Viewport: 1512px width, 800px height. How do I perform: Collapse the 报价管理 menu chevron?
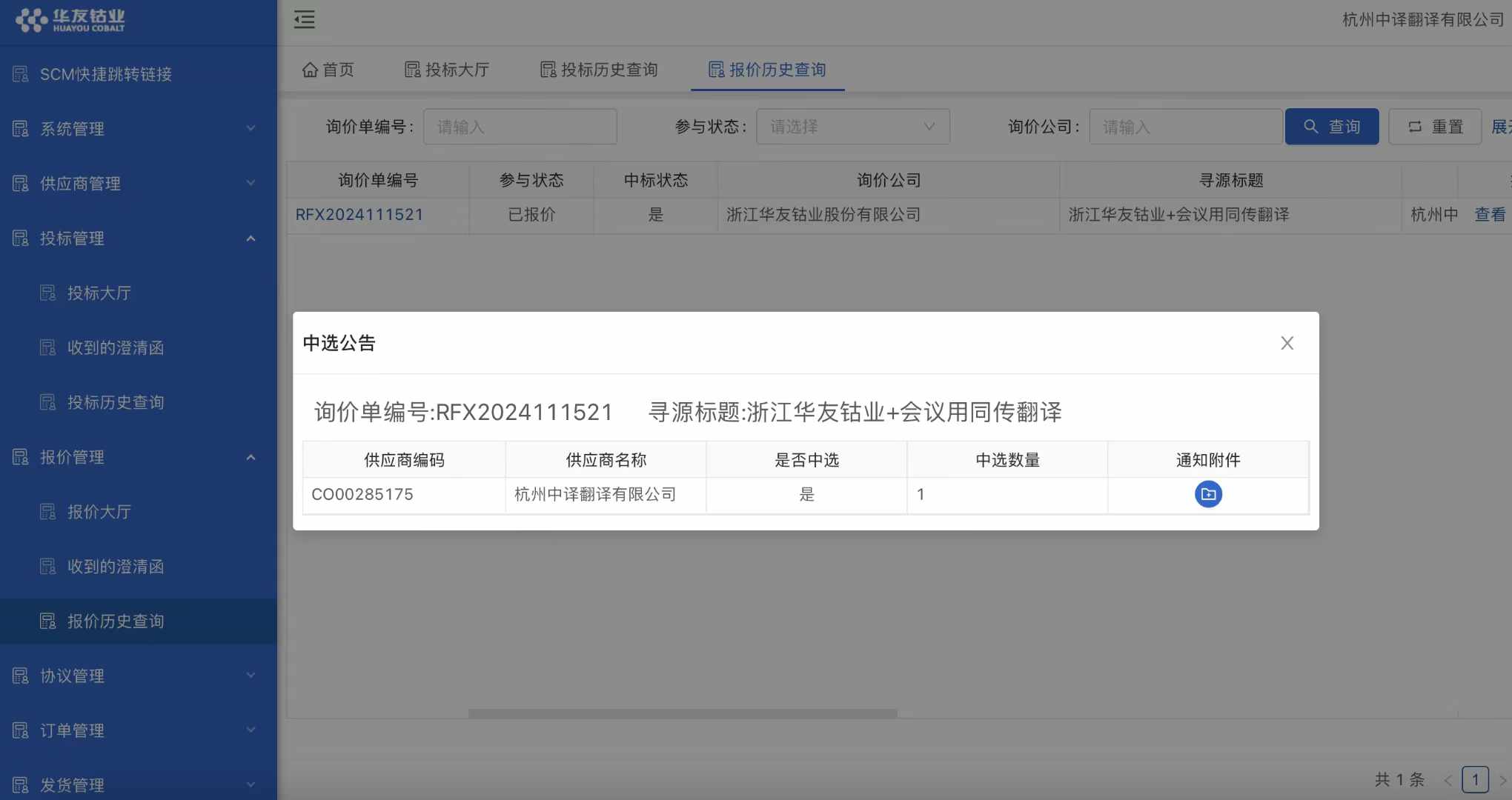point(251,457)
